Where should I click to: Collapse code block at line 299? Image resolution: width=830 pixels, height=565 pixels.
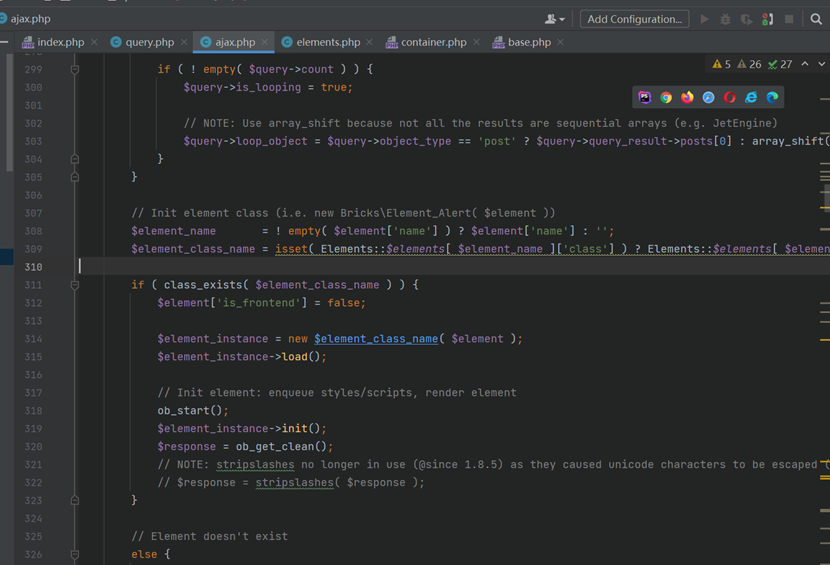coord(75,69)
